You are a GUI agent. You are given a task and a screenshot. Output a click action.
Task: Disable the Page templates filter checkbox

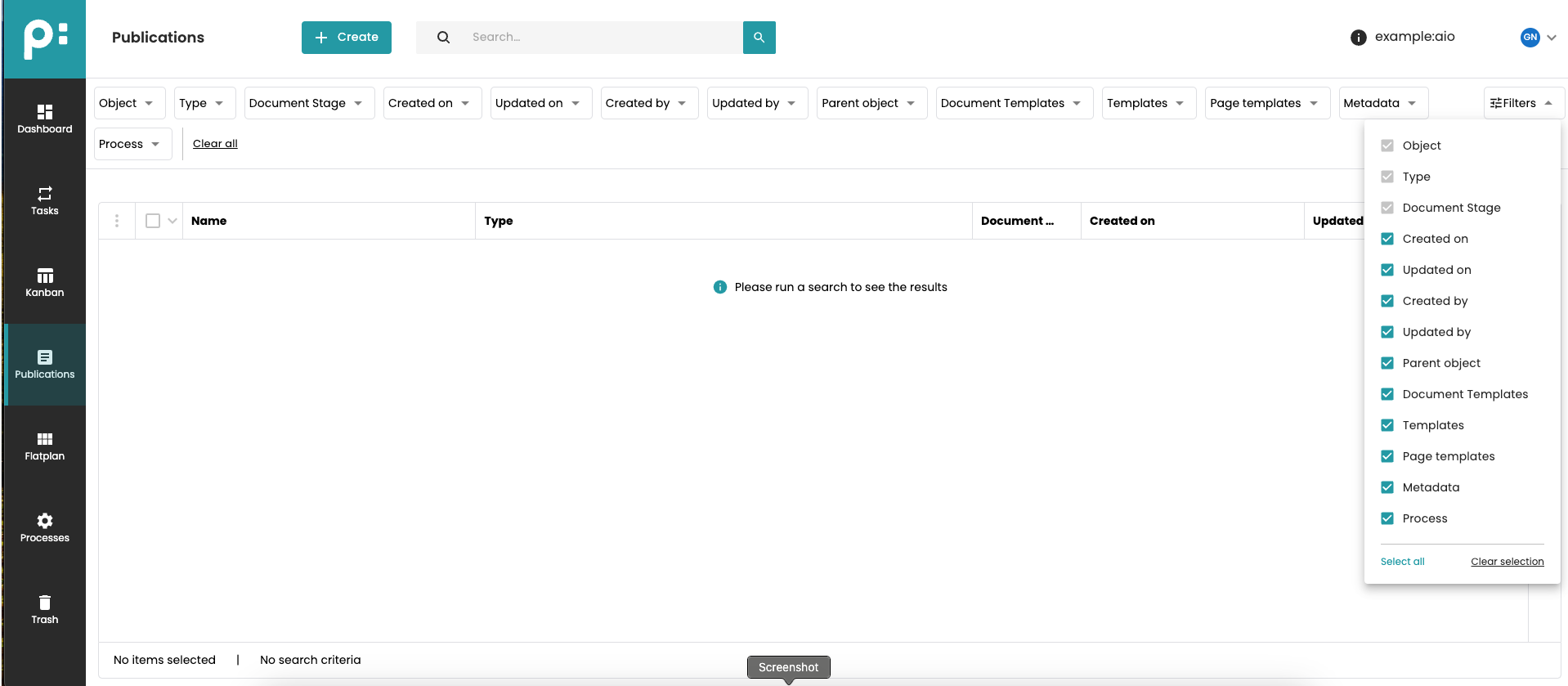pyautogui.click(x=1387, y=456)
